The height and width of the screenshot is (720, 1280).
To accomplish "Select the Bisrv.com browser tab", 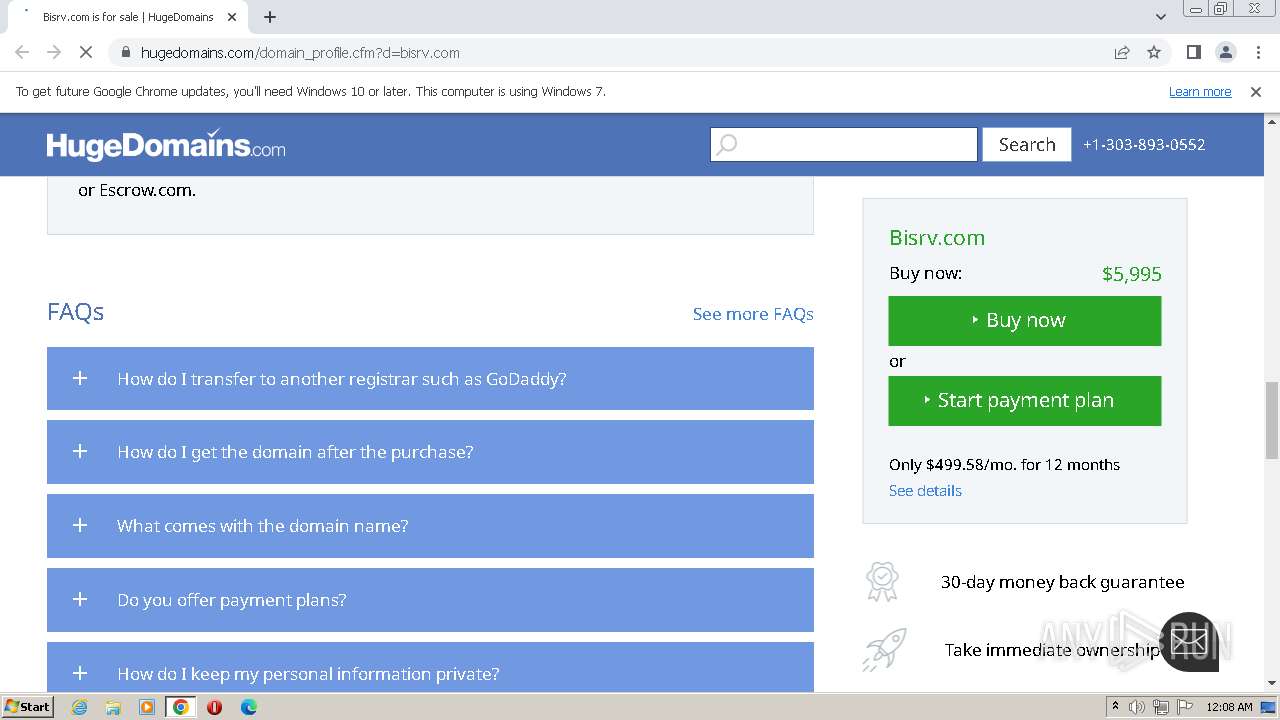I will click(127, 17).
